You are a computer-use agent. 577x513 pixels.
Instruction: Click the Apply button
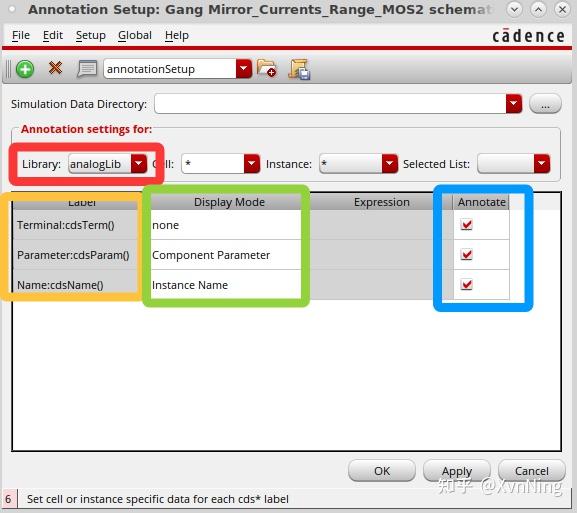tap(457, 471)
